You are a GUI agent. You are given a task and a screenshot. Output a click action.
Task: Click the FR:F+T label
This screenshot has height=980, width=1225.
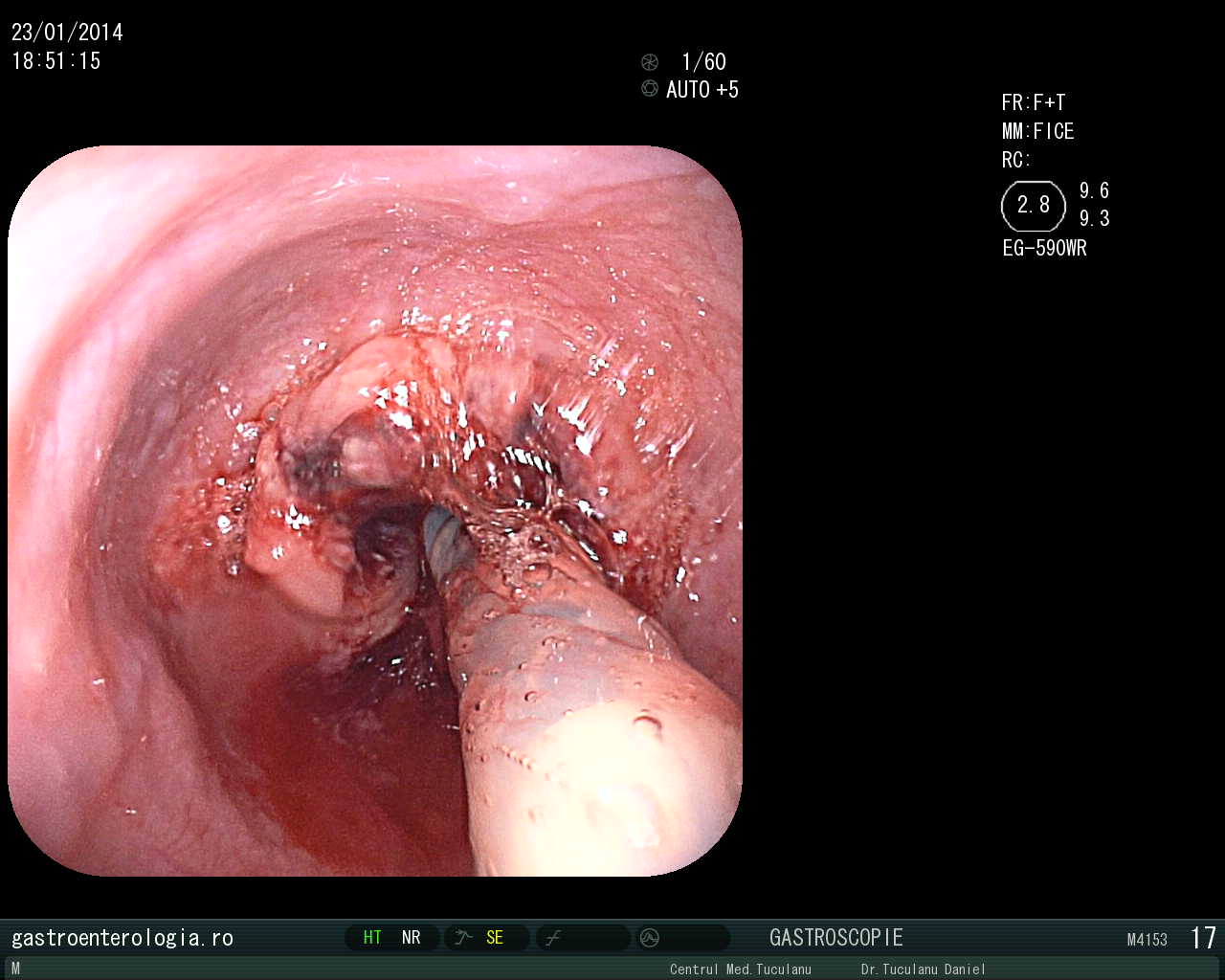pyautogui.click(x=1034, y=102)
